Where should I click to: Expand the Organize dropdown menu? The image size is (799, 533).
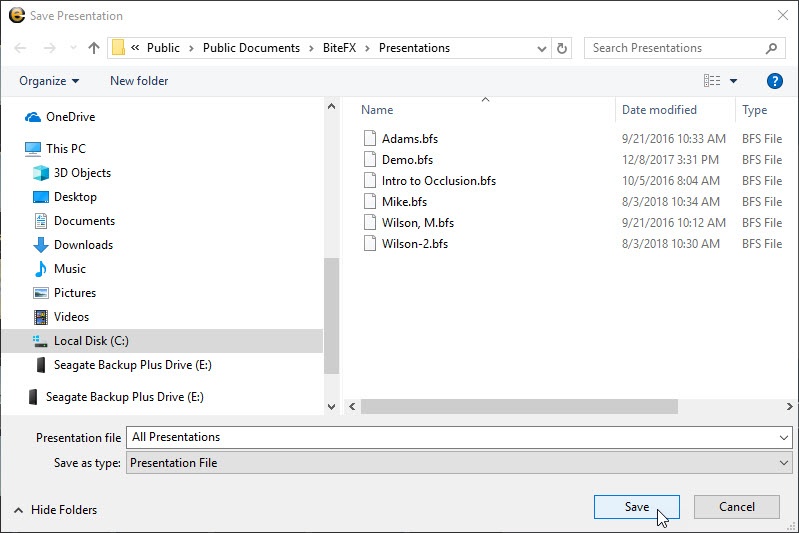coord(48,81)
